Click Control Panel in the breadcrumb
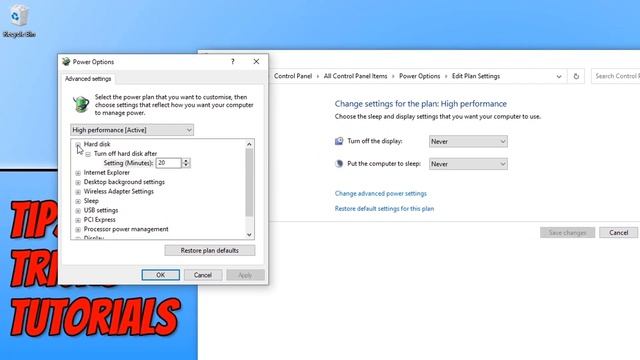Image resolution: width=640 pixels, height=360 pixels. (x=293, y=76)
